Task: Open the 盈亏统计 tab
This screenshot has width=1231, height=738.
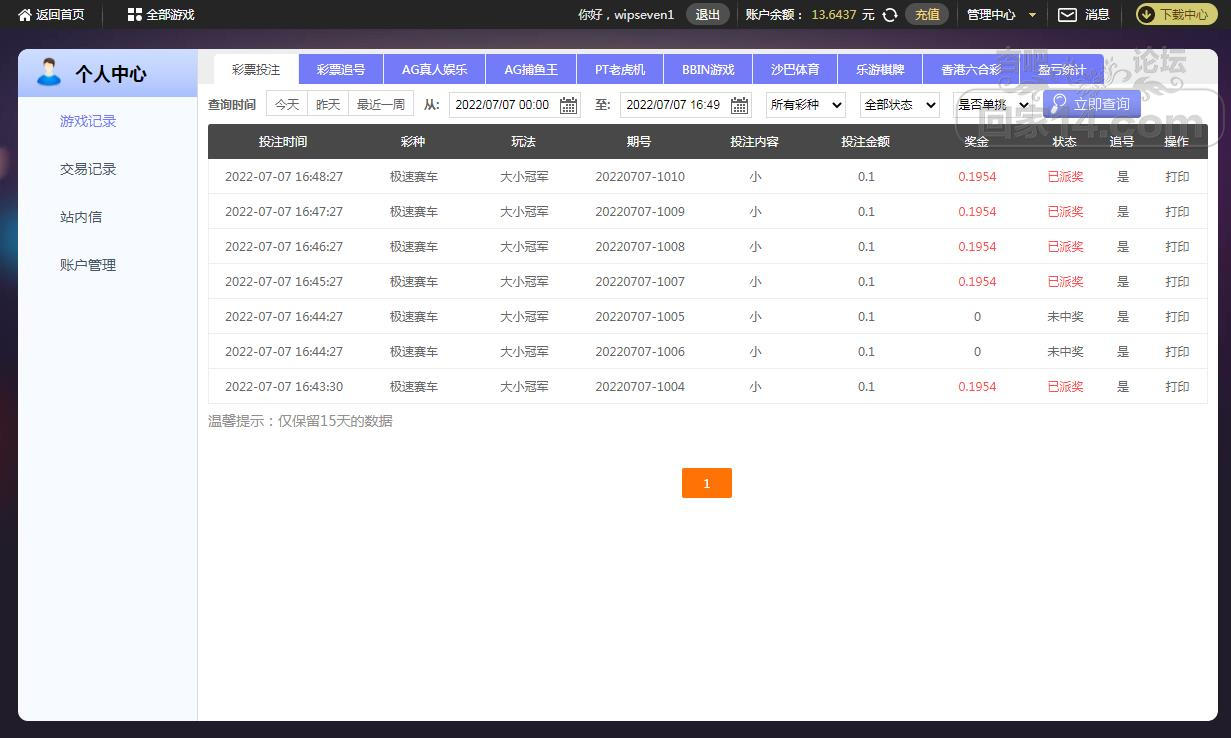Action: click(1062, 70)
